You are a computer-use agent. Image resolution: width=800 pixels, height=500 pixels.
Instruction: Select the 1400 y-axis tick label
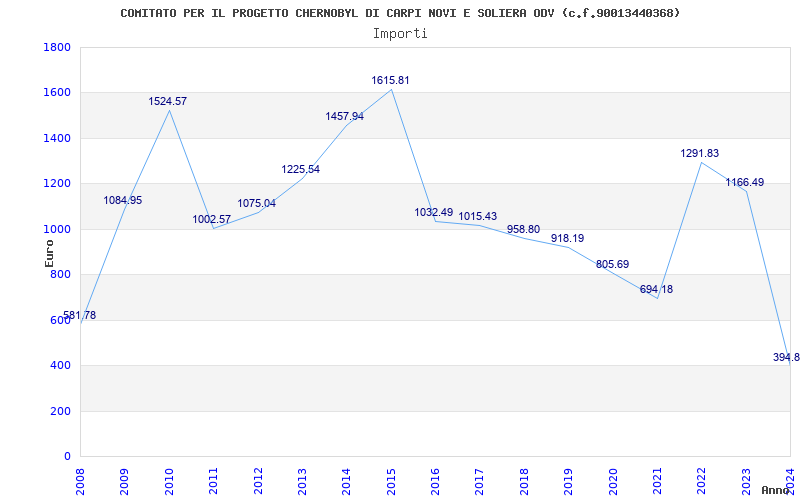57,138
